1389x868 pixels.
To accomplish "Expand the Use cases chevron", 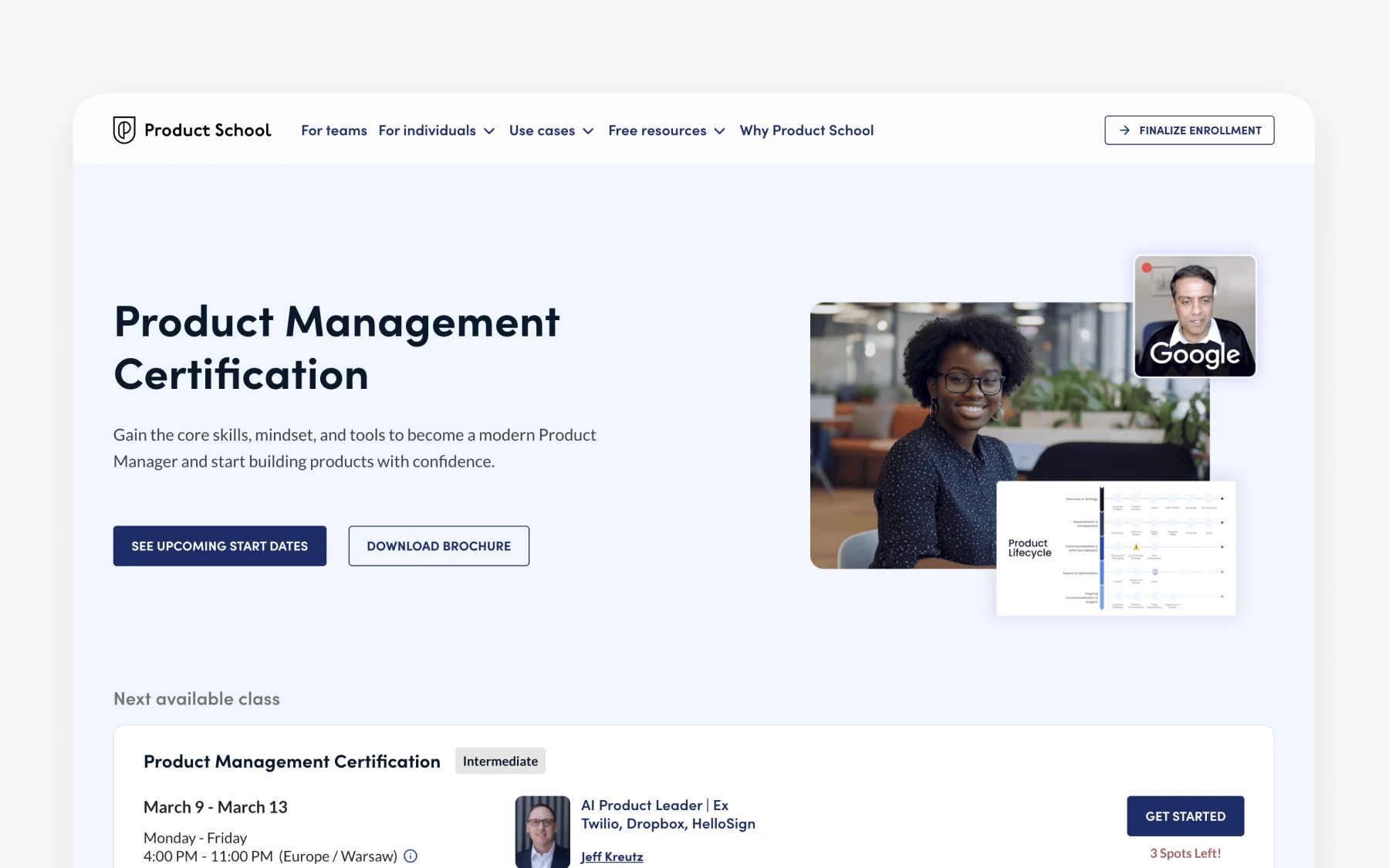I will click(x=588, y=131).
